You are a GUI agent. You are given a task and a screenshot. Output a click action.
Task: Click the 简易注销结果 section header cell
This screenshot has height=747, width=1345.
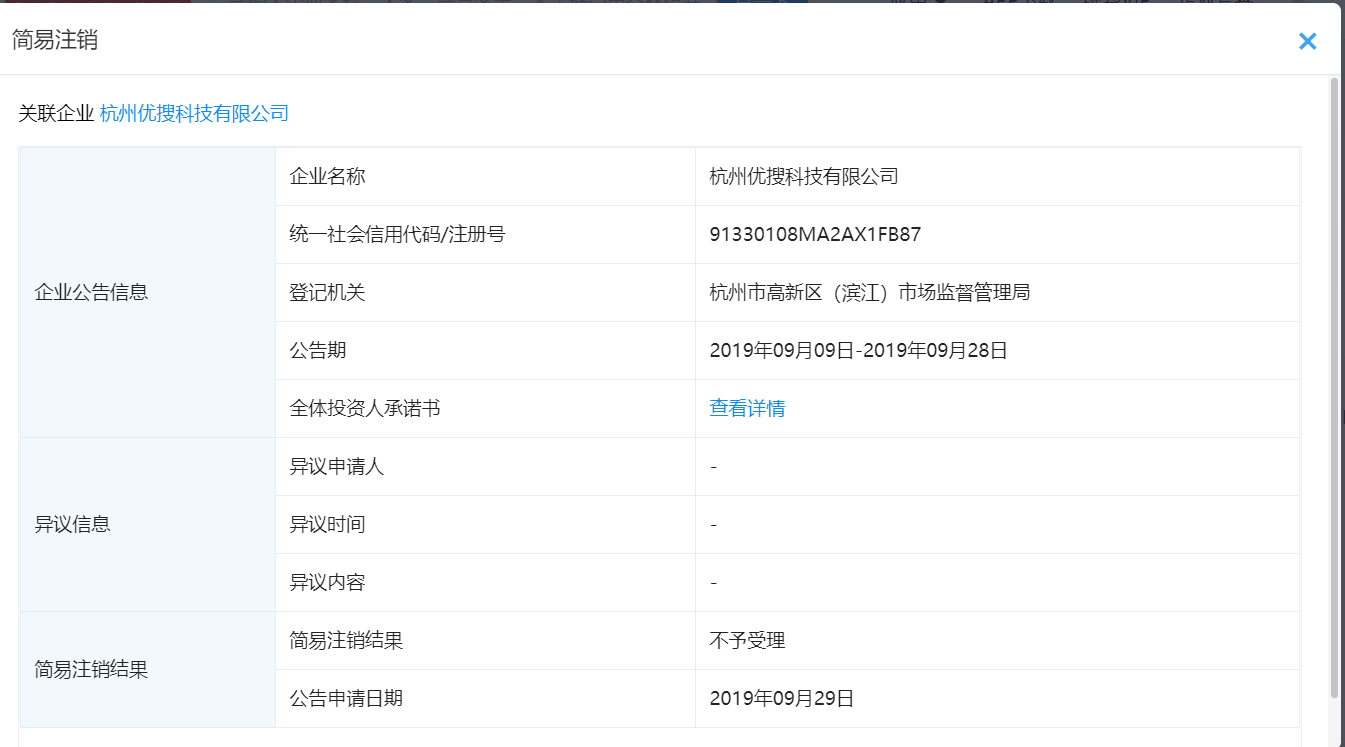pyautogui.click(x=148, y=670)
